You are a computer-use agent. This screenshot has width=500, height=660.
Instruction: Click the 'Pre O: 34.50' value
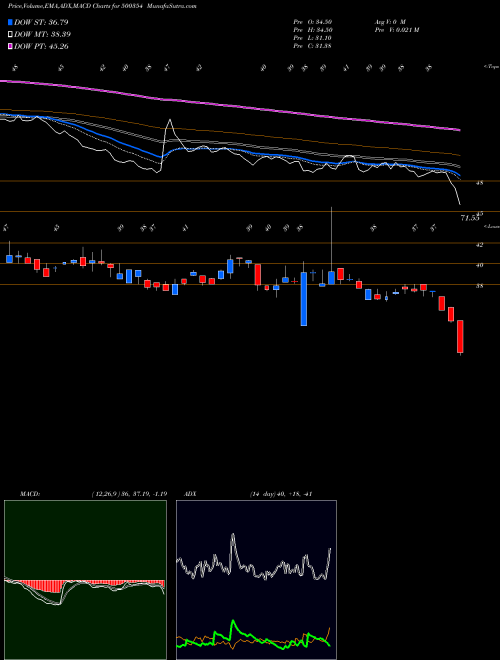[x=314, y=22]
